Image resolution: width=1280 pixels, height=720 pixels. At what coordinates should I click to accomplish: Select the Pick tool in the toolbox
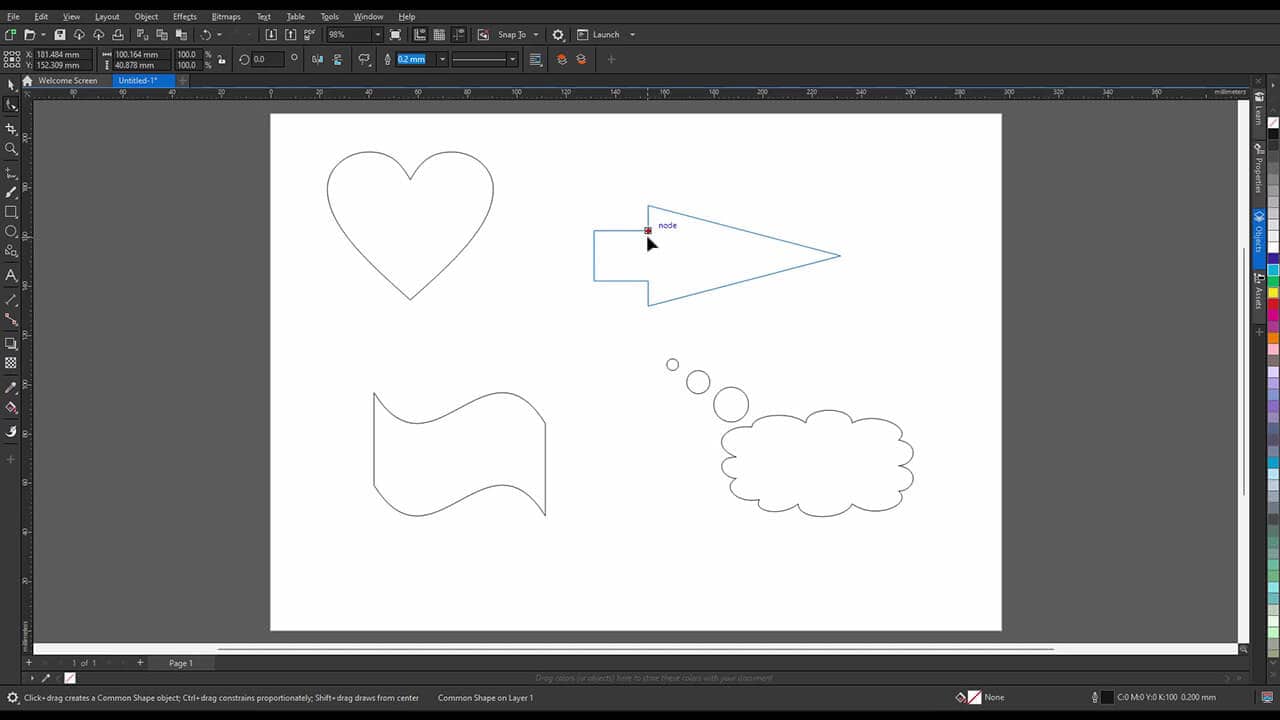tap(11, 85)
